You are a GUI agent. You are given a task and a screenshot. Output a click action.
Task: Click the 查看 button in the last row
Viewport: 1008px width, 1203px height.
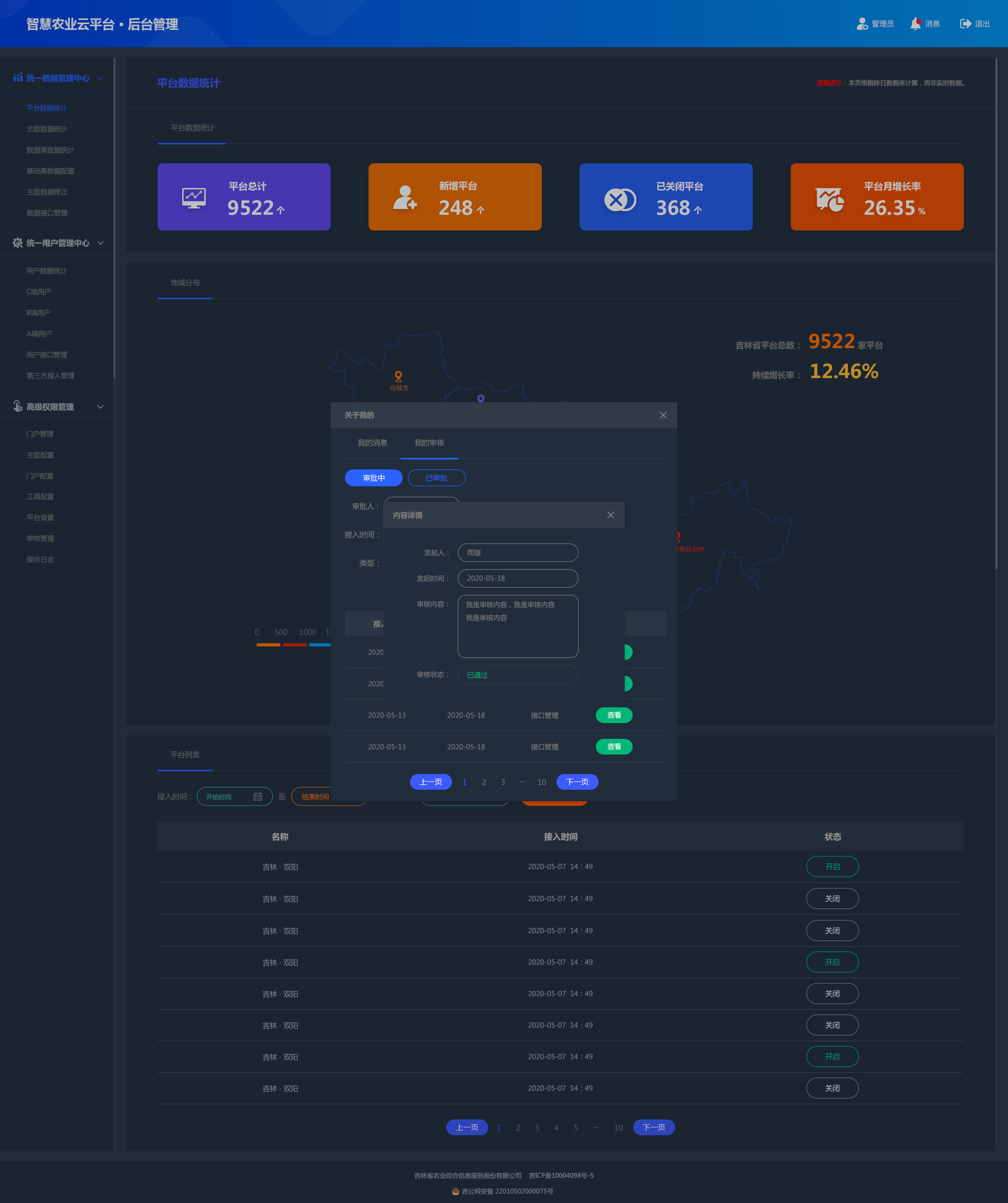[613, 747]
